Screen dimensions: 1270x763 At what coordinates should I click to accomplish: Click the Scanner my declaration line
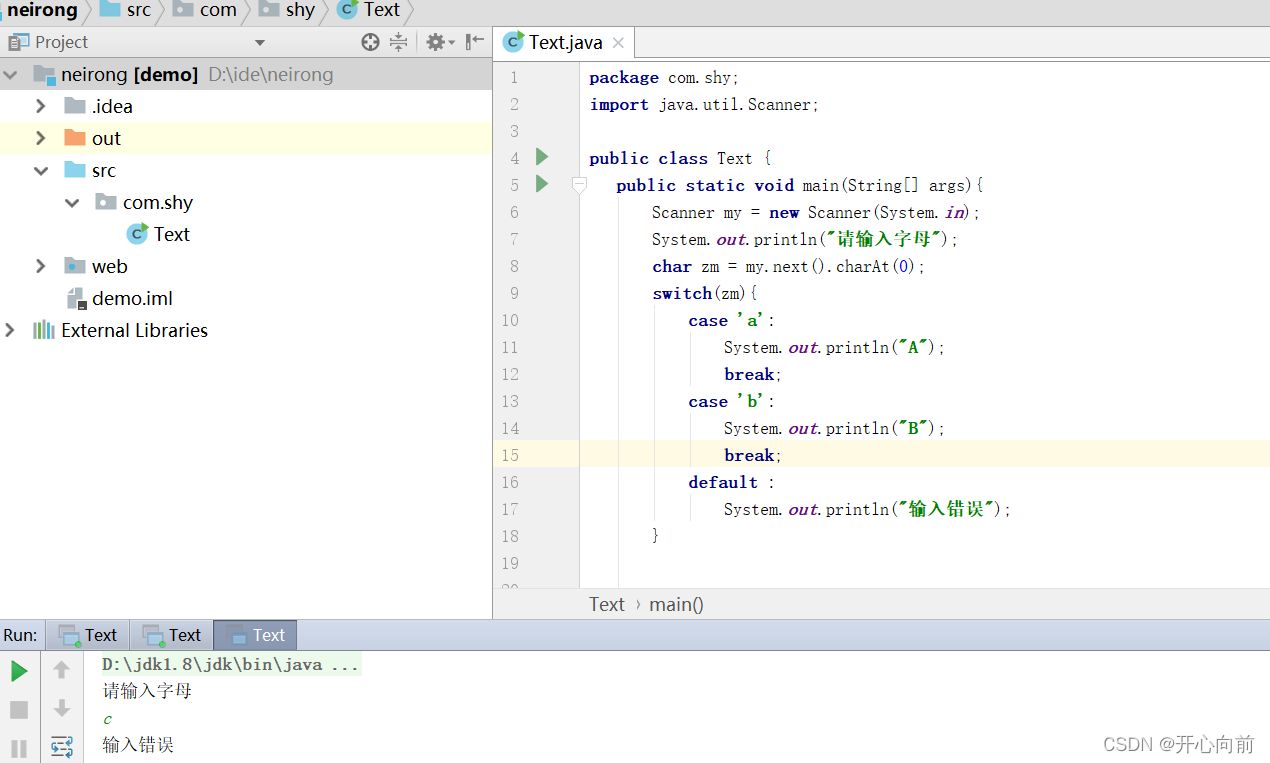coord(816,212)
